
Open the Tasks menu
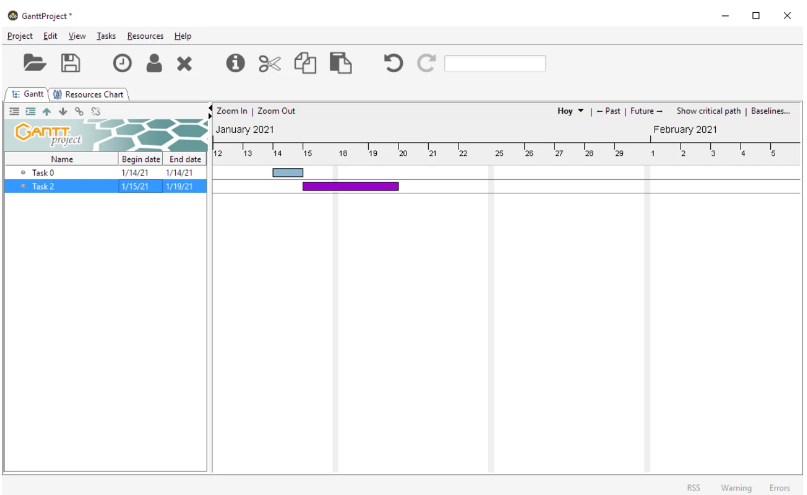(x=105, y=36)
